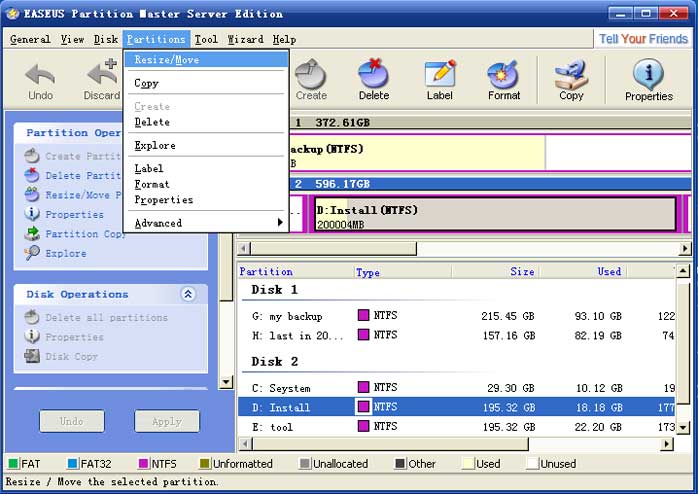Click the EASEUS app icon in title bar
The image size is (698, 494).
(12, 13)
